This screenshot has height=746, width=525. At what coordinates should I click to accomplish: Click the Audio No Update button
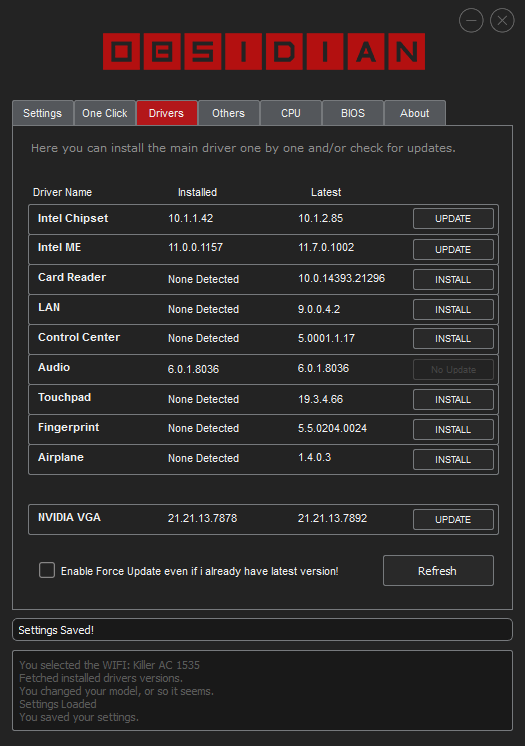[453, 370]
